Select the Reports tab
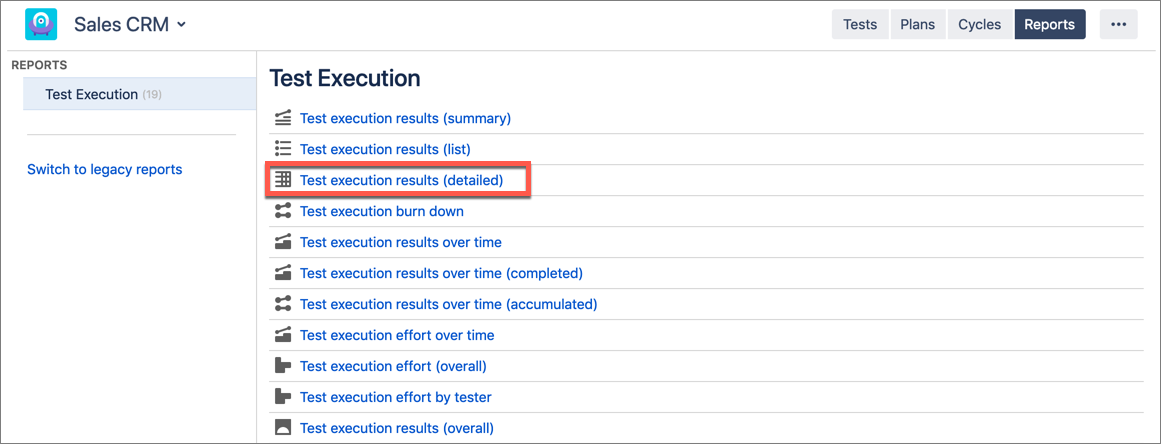This screenshot has width=1161, height=444. [1049, 25]
